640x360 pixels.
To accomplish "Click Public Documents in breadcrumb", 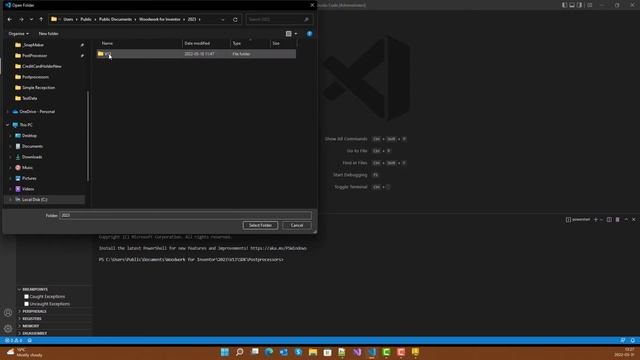I will click(x=116, y=19).
